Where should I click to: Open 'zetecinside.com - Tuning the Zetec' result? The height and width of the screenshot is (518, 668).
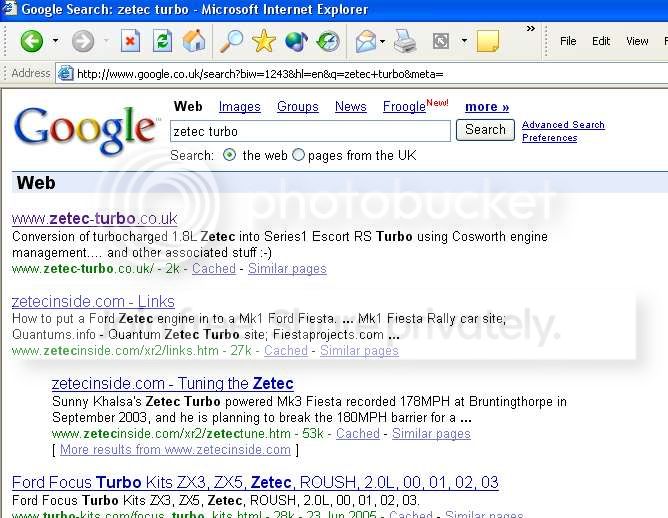pyautogui.click(x=173, y=384)
